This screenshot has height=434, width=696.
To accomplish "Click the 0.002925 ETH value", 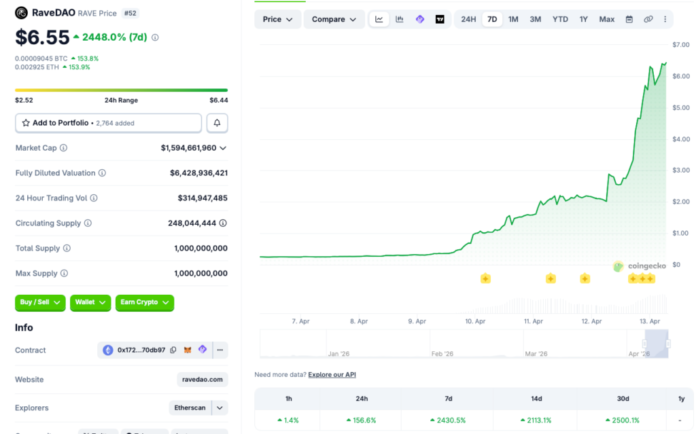I will pos(37,67).
